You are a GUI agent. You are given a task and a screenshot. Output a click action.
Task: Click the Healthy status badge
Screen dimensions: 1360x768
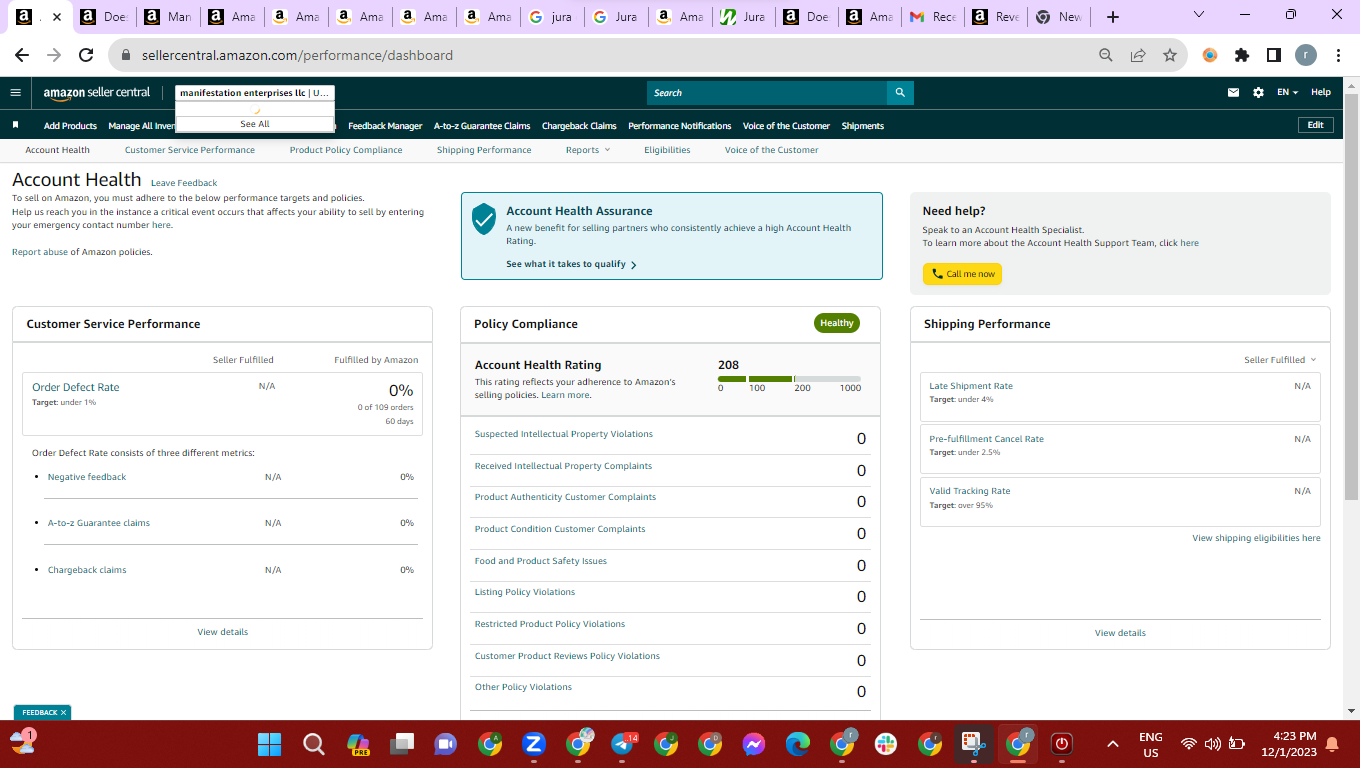pos(837,323)
